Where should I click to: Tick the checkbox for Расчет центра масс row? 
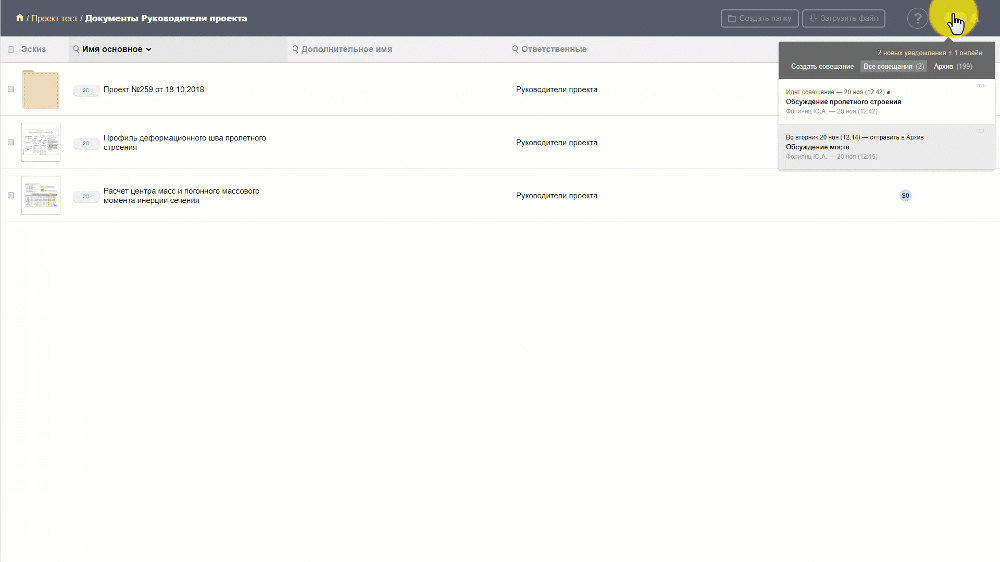pyautogui.click(x=11, y=195)
